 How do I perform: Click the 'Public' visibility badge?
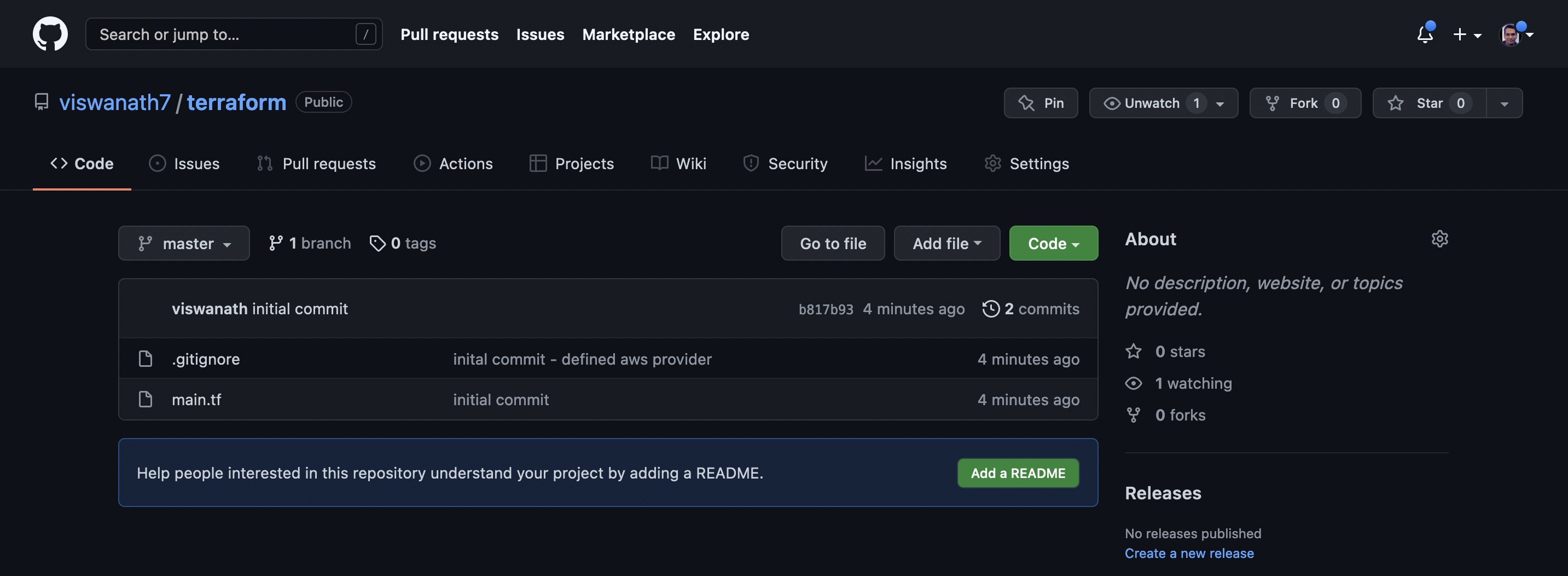tap(323, 102)
